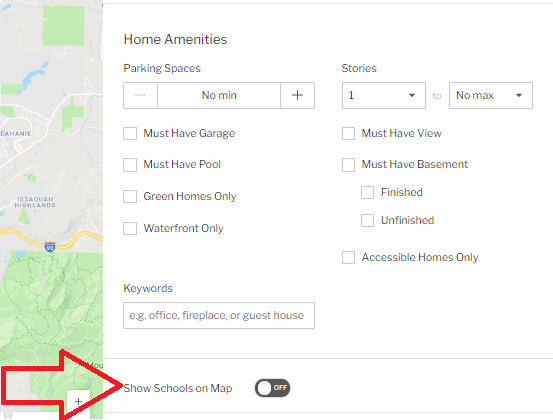Expand the No max stories dropdown
Viewport: 553px width, 420px height.
click(x=491, y=96)
